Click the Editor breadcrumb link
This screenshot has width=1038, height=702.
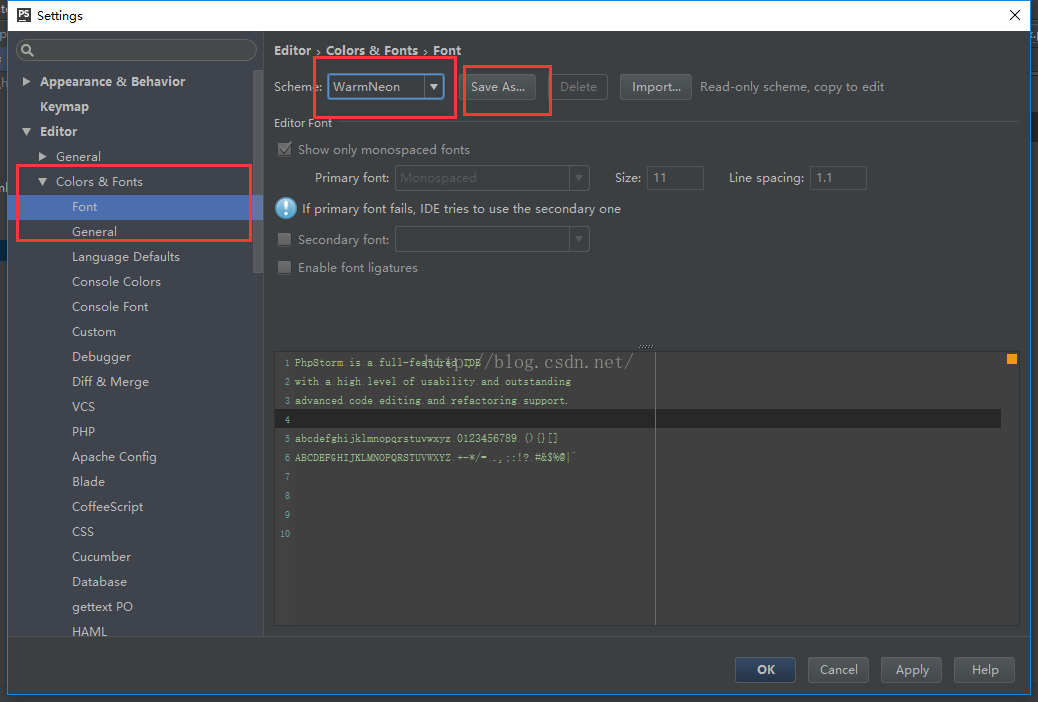pyautogui.click(x=293, y=50)
